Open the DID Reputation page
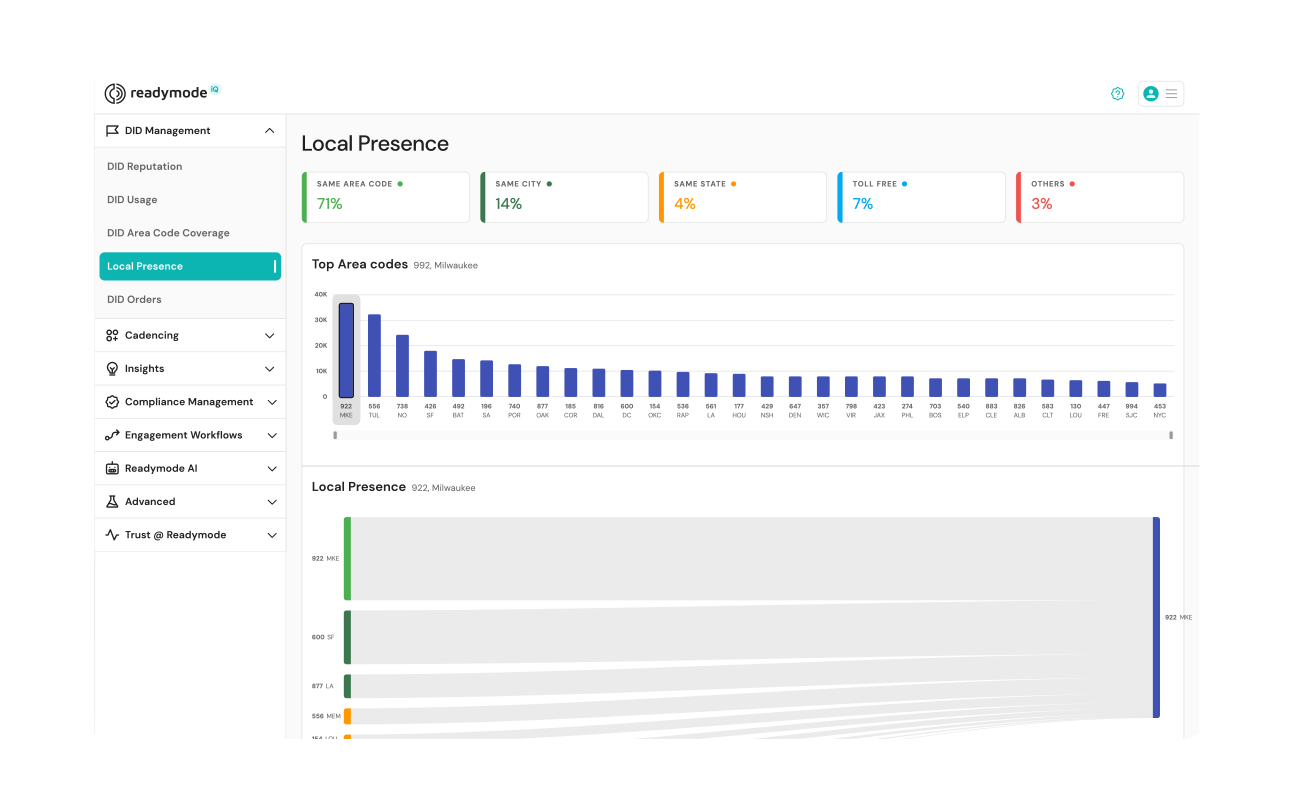The image size is (1300, 800). pos(144,166)
